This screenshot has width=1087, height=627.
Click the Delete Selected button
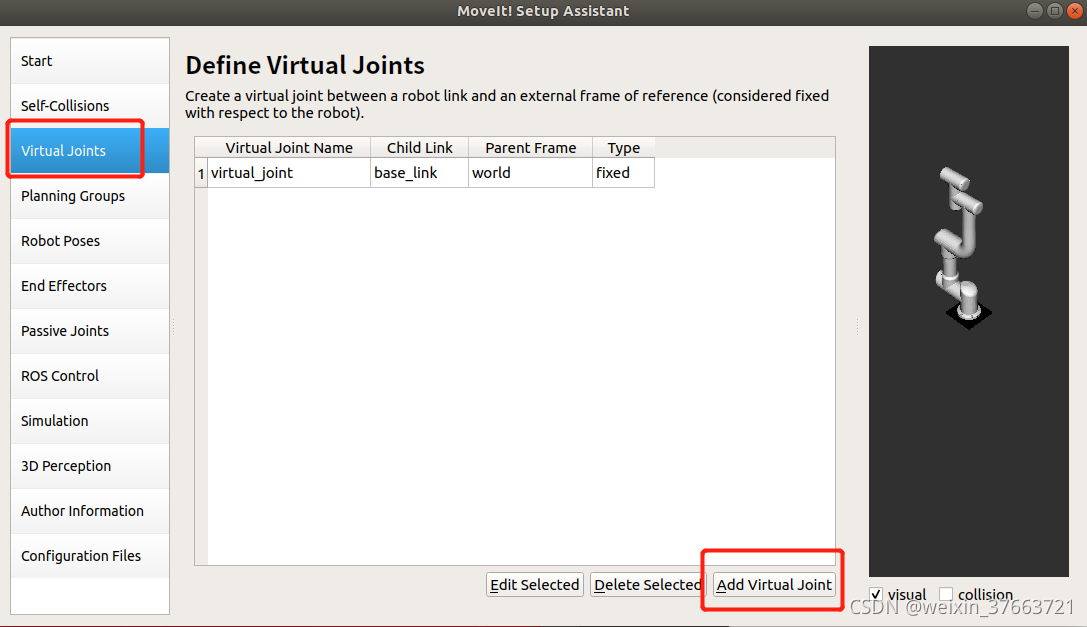tap(647, 585)
